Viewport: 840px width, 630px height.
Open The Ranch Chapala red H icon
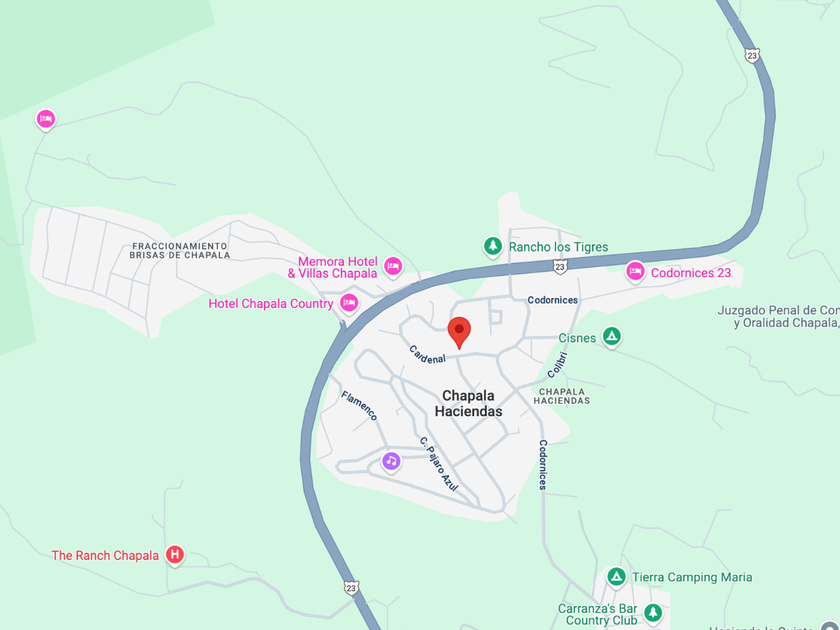175,555
